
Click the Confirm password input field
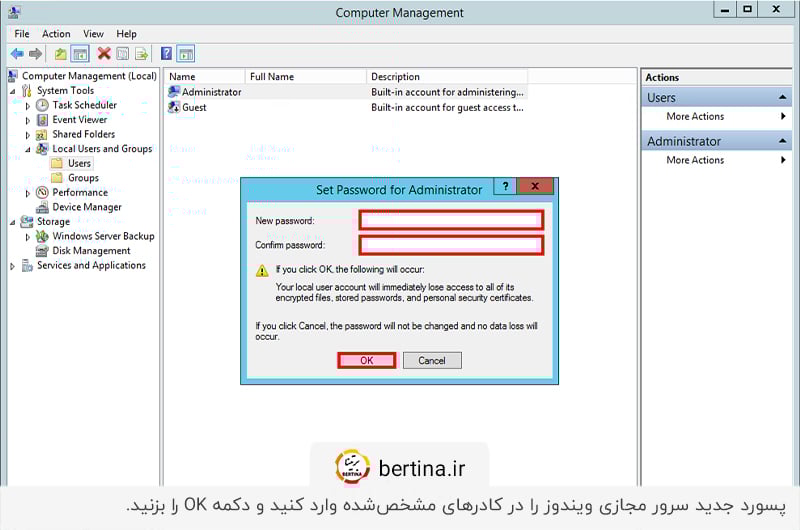coord(451,245)
